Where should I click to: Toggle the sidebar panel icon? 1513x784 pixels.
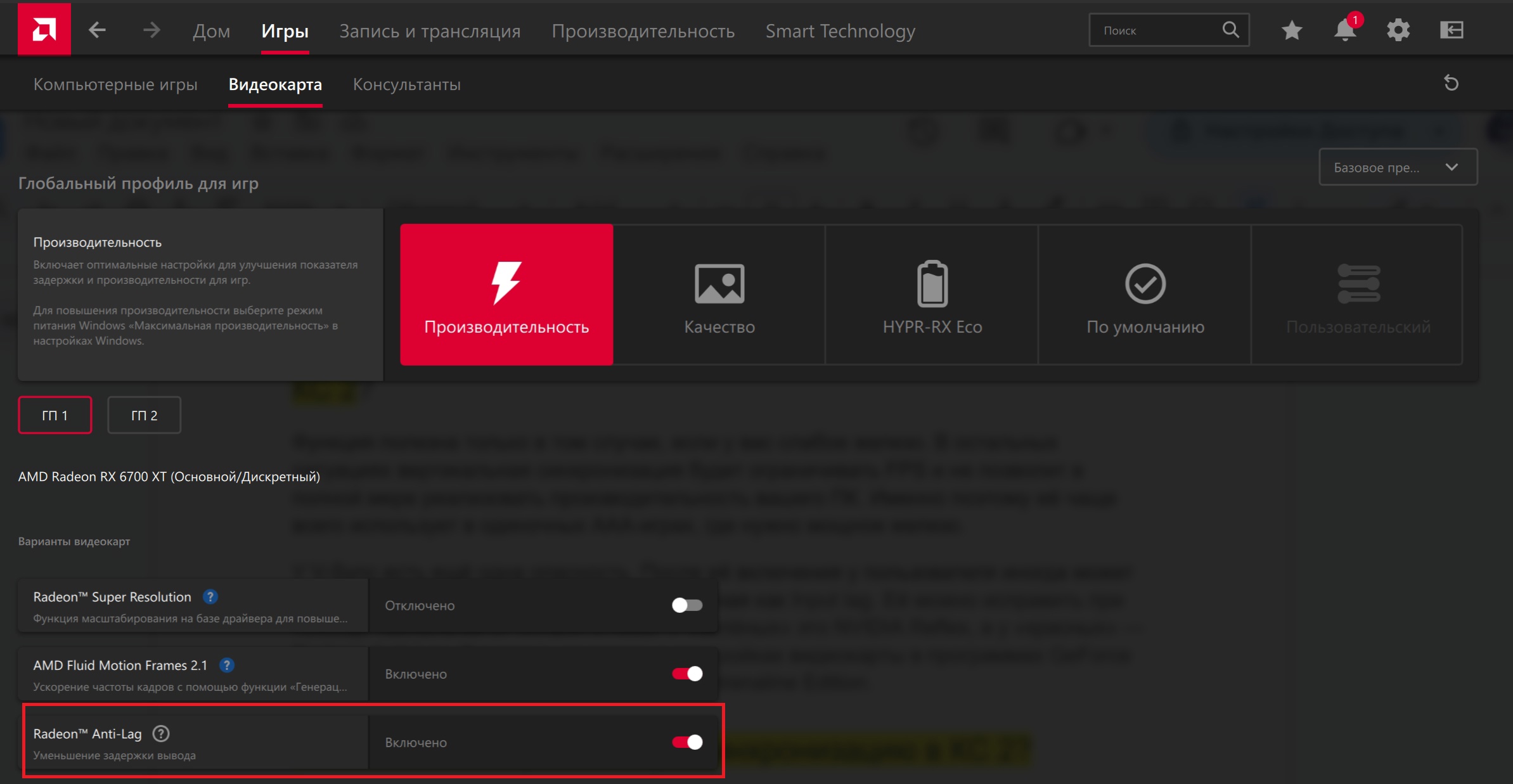tap(1452, 30)
